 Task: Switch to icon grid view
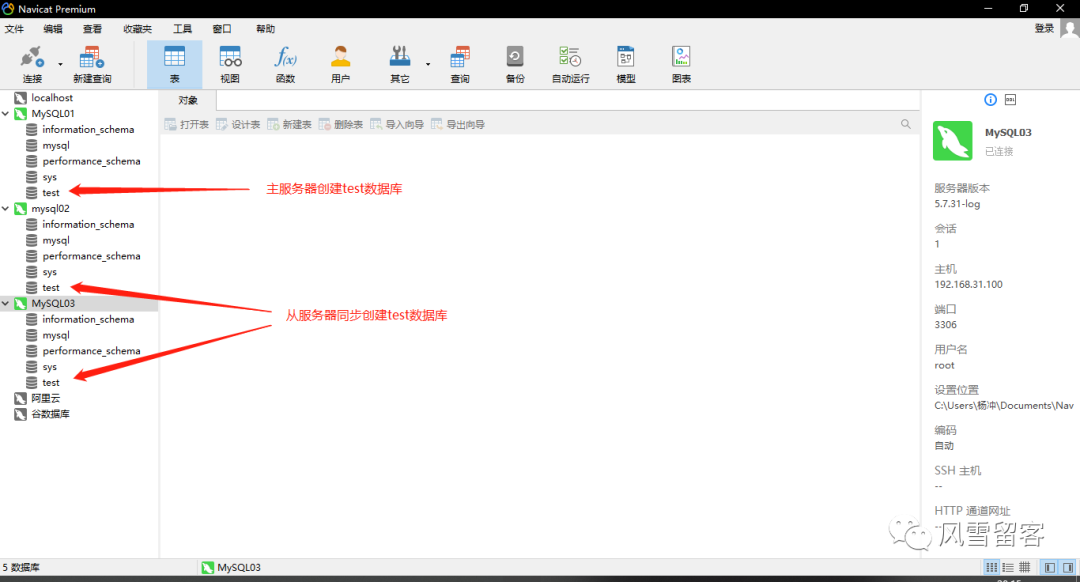pos(992,568)
